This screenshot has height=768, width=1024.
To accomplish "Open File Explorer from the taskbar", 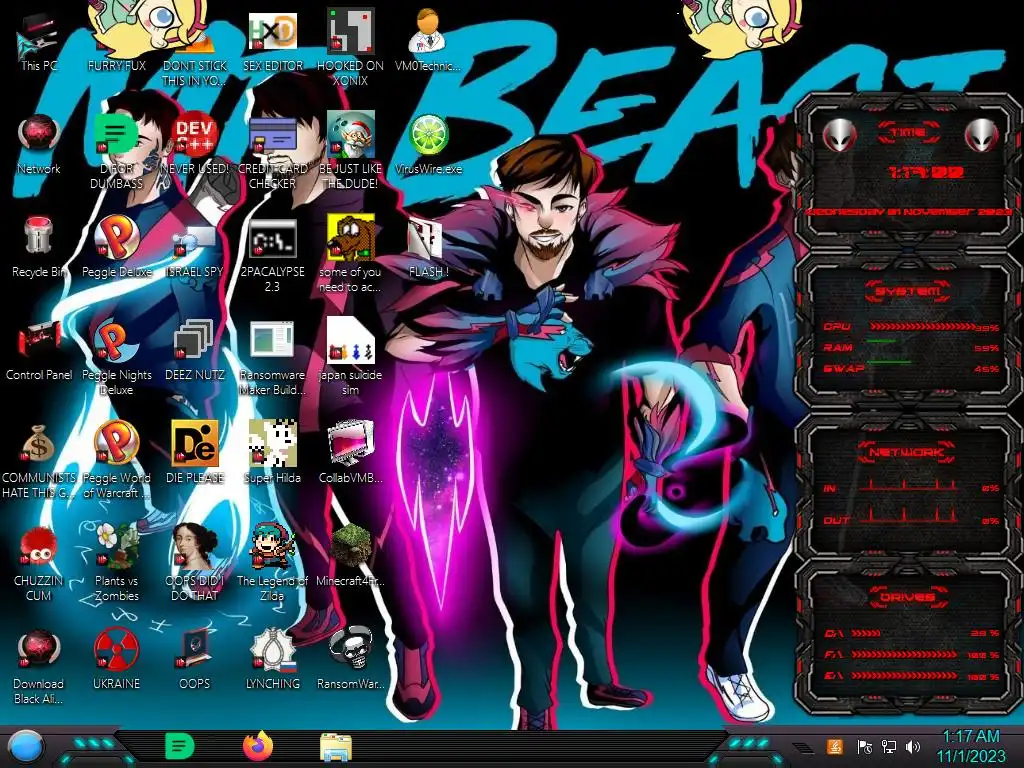I will pyautogui.click(x=336, y=747).
